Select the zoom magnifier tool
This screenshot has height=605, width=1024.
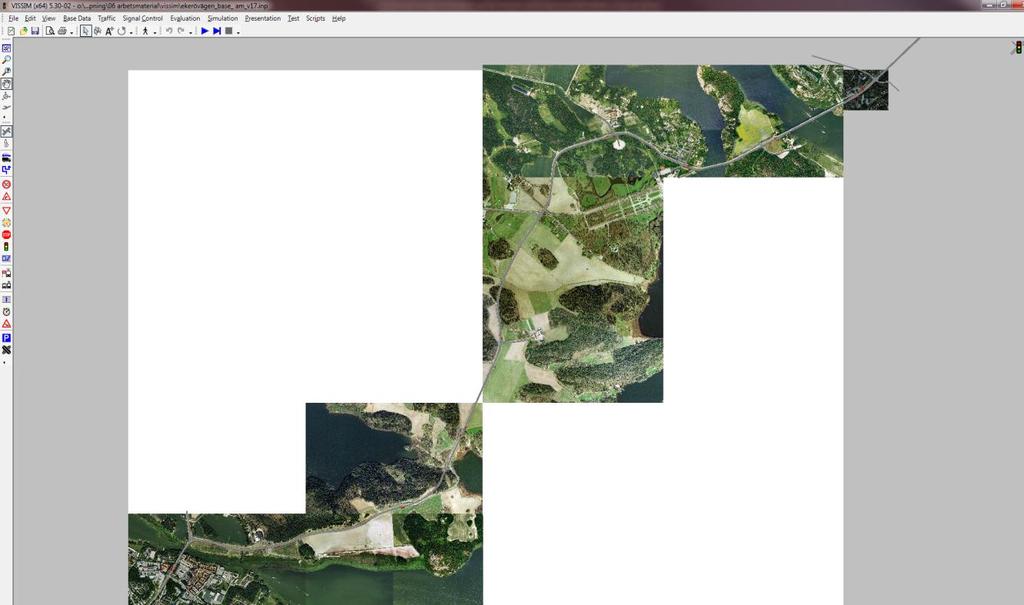7,59
